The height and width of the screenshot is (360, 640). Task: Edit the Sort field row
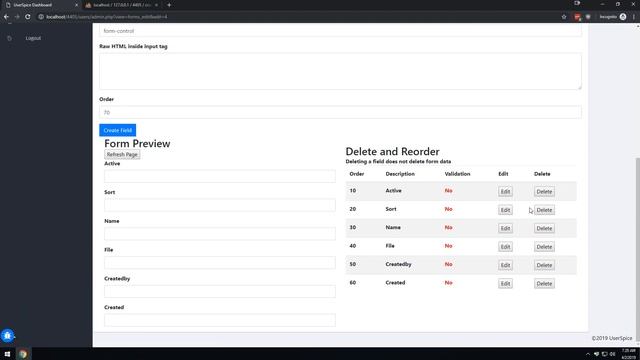point(505,210)
